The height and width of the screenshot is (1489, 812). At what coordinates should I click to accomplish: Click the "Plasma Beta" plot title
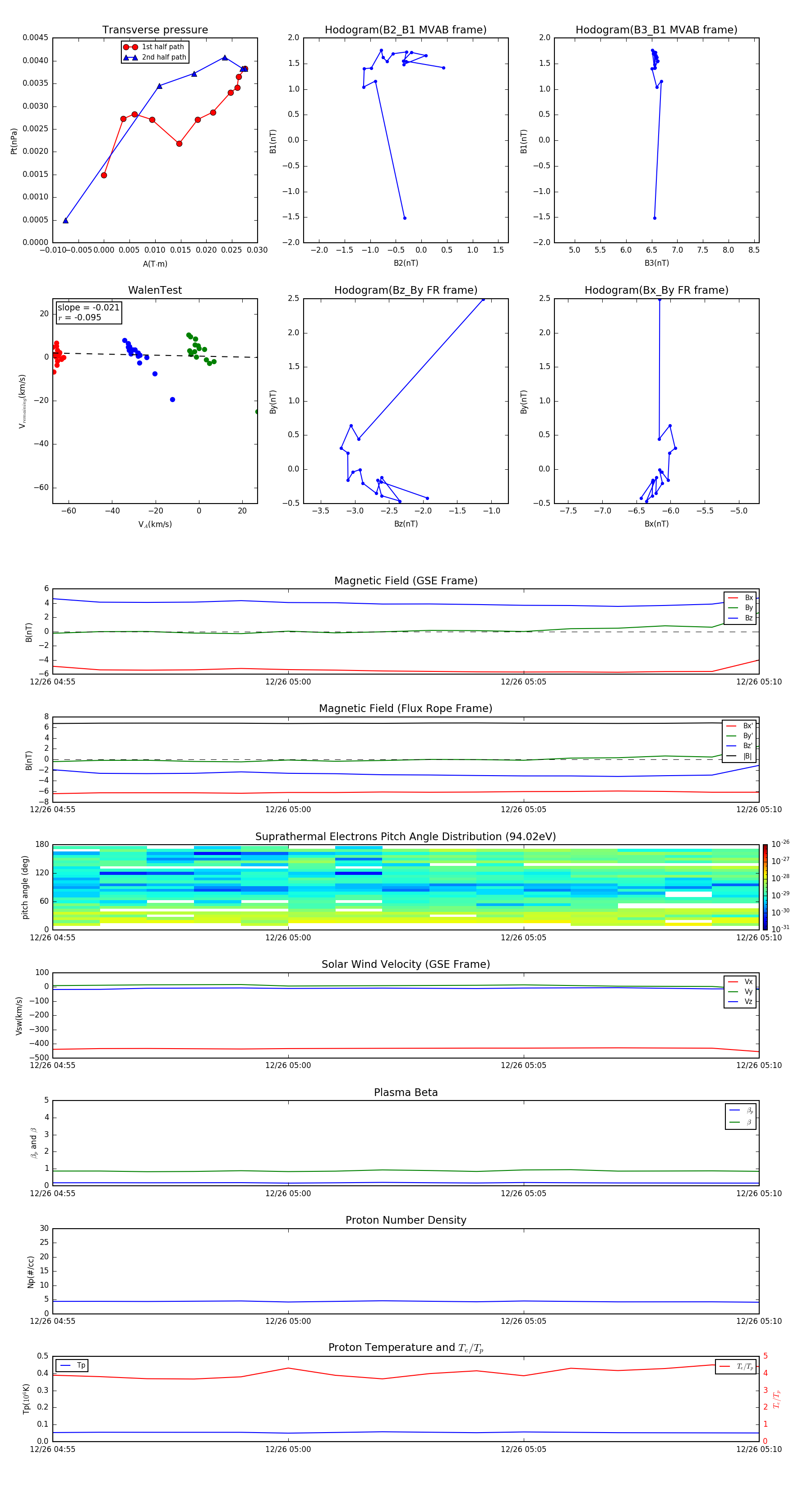click(406, 1092)
